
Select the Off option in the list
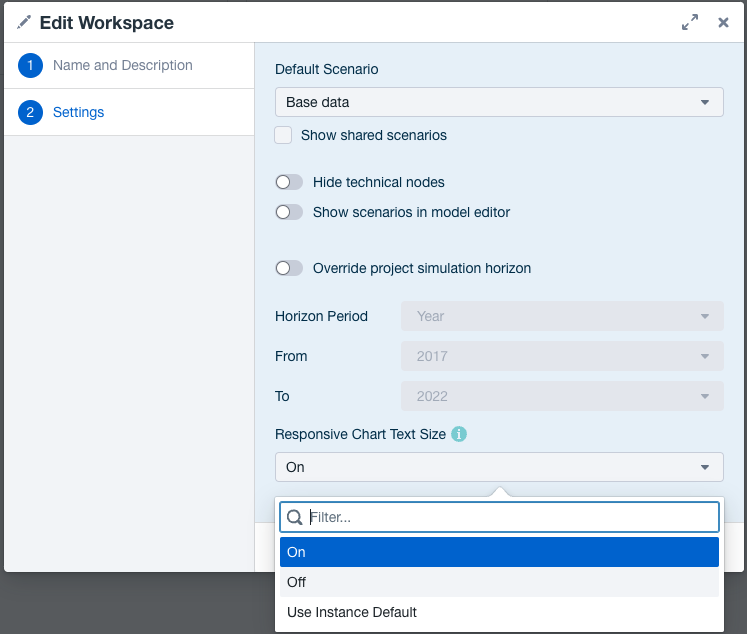(x=499, y=582)
